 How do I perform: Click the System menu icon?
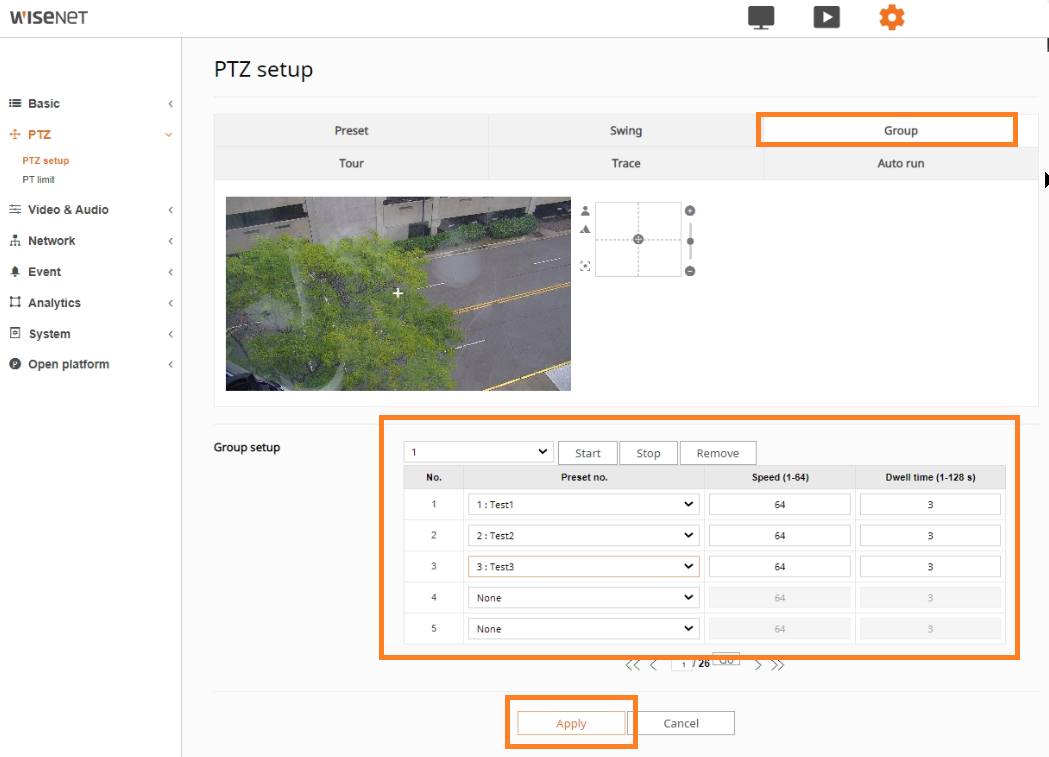(15, 333)
